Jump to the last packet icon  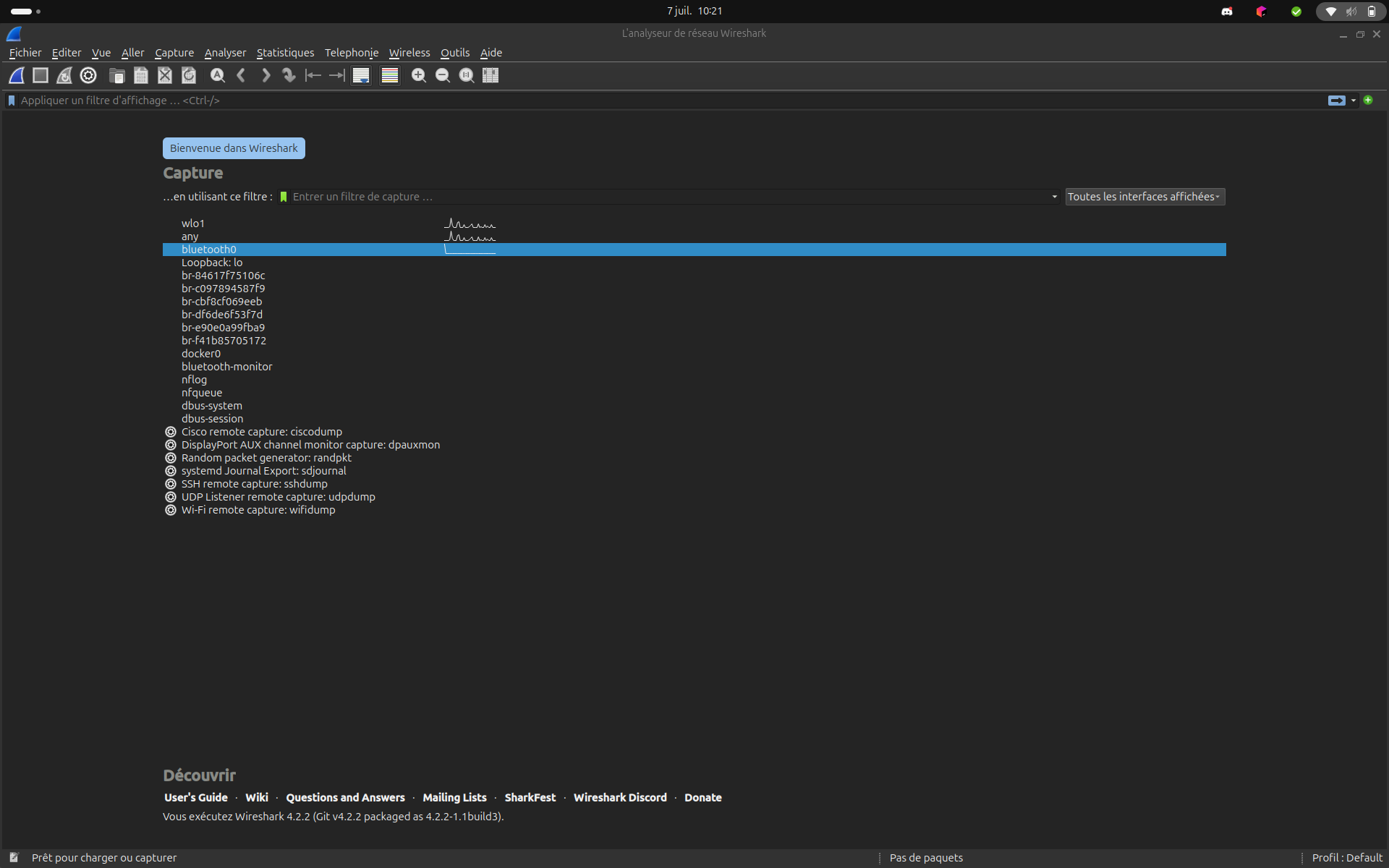[x=336, y=75]
